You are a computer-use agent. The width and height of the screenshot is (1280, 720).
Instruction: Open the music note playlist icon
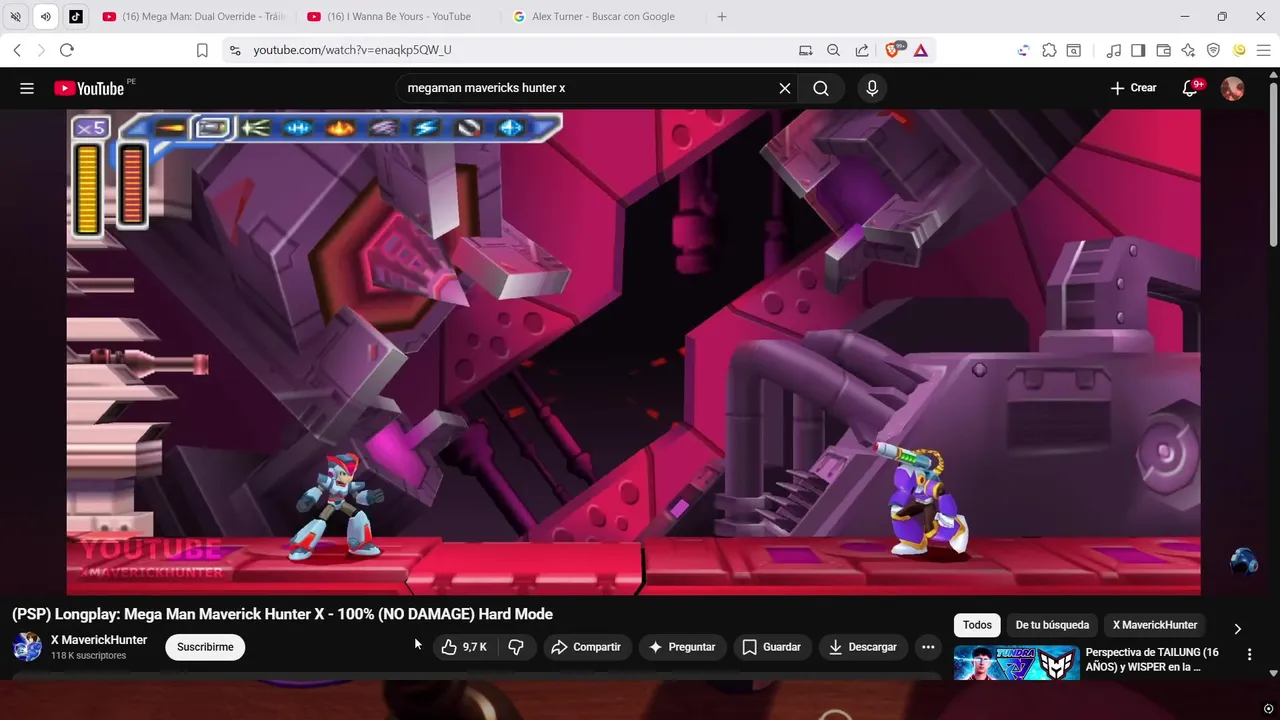(1114, 50)
